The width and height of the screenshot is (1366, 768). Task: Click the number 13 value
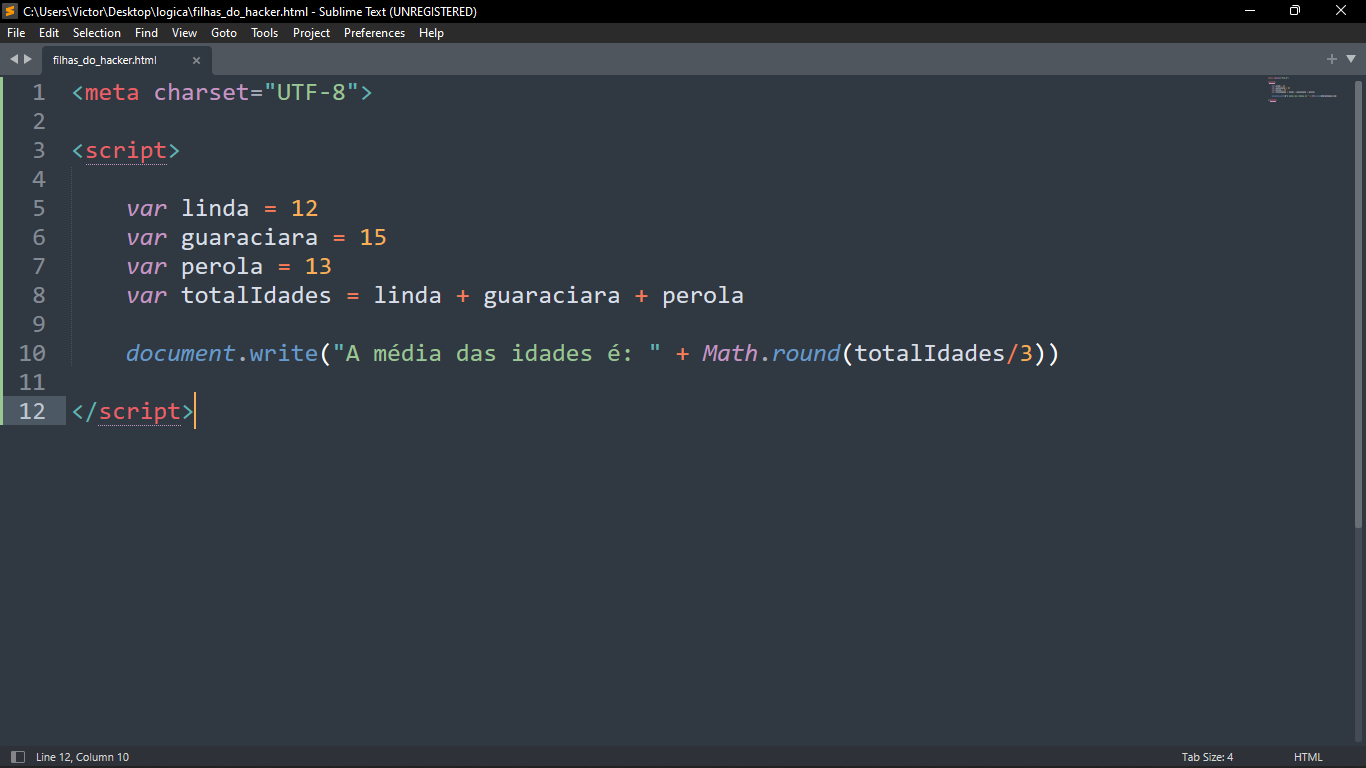318,266
